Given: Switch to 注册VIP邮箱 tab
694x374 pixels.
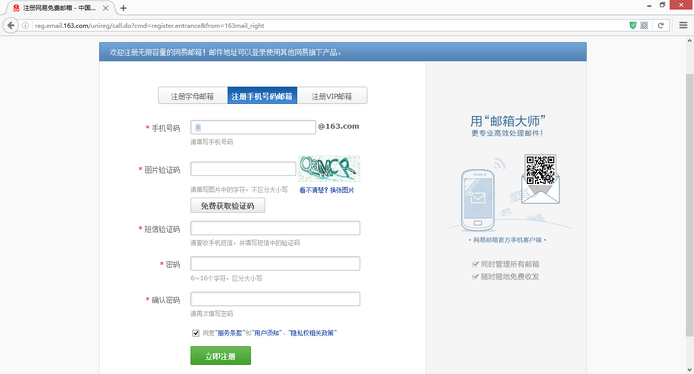Looking at the screenshot, I should coord(332,96).
